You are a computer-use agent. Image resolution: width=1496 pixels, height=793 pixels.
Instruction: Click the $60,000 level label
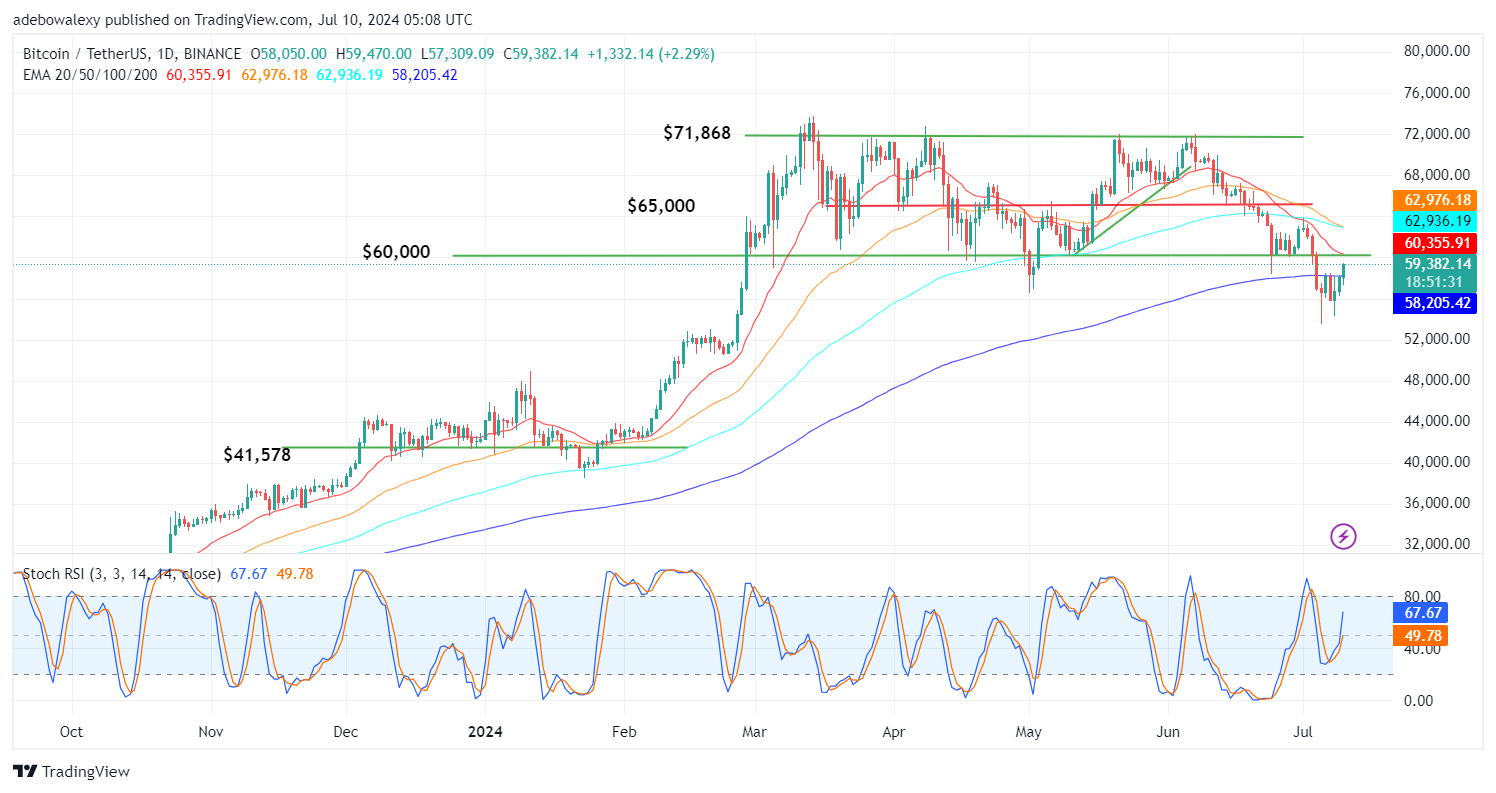pos(396,253)
